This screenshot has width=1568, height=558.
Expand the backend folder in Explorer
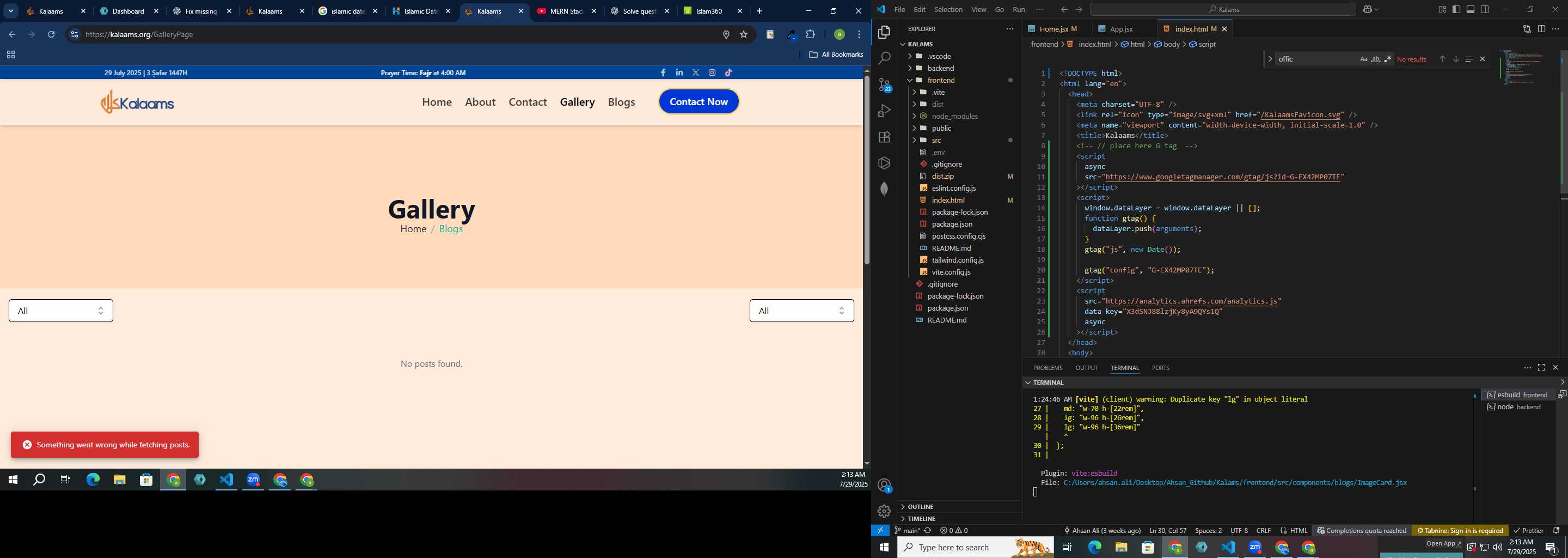click(x=960, y=68)
